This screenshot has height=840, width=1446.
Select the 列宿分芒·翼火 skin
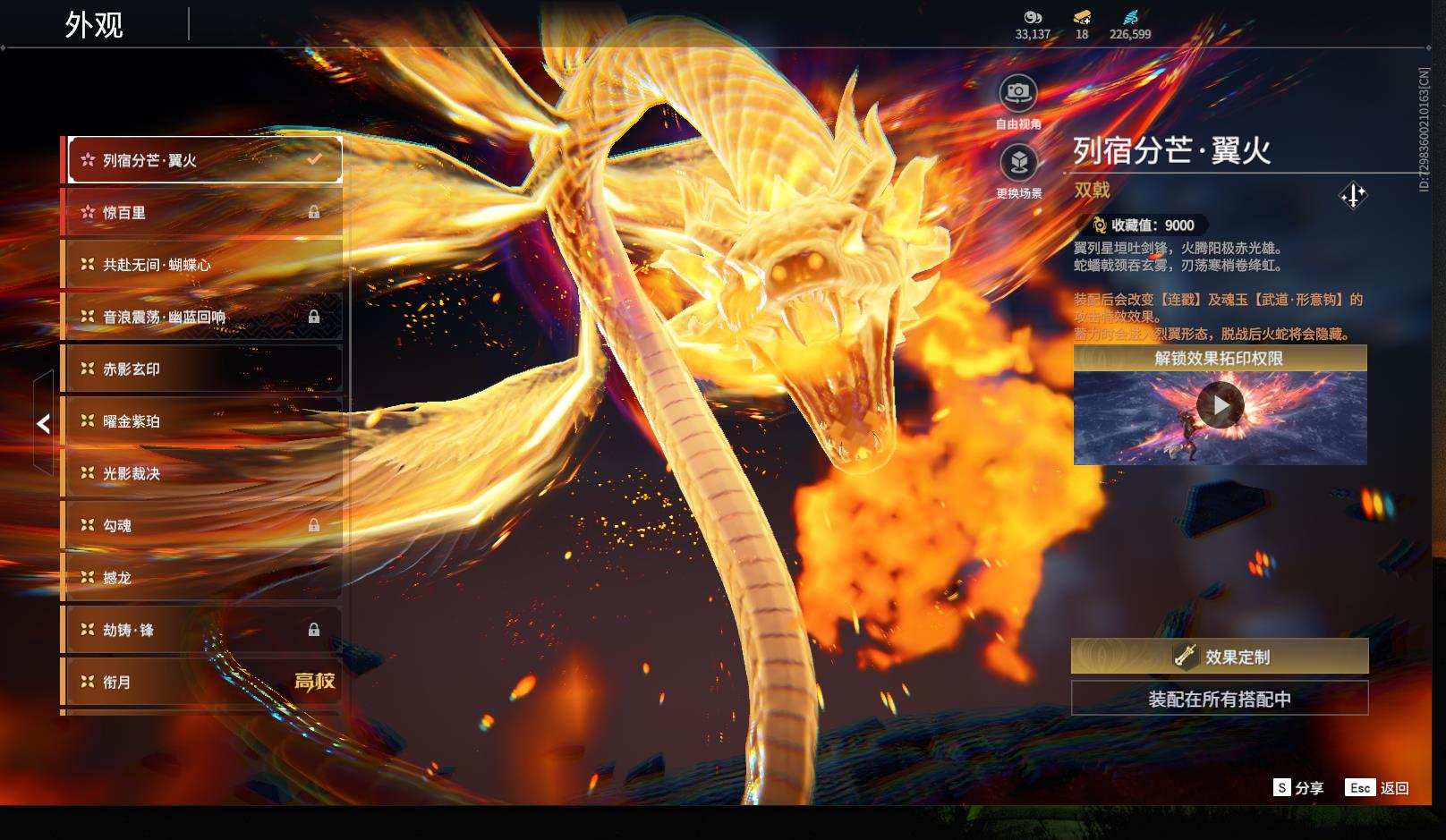click(205, 160)
